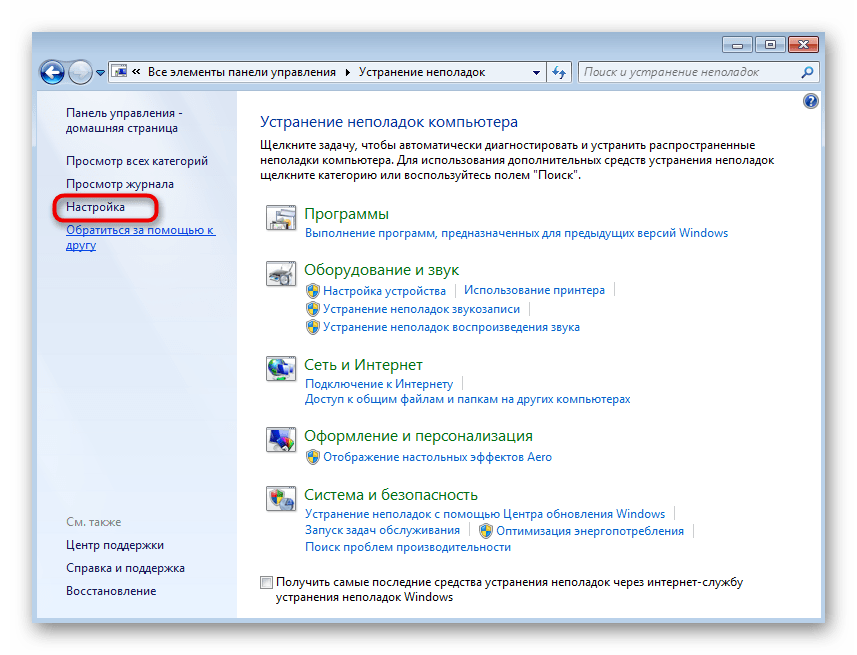857x655 pixels.
Task: Open the recent pages dropdown arrow
Action: [100, 73]
